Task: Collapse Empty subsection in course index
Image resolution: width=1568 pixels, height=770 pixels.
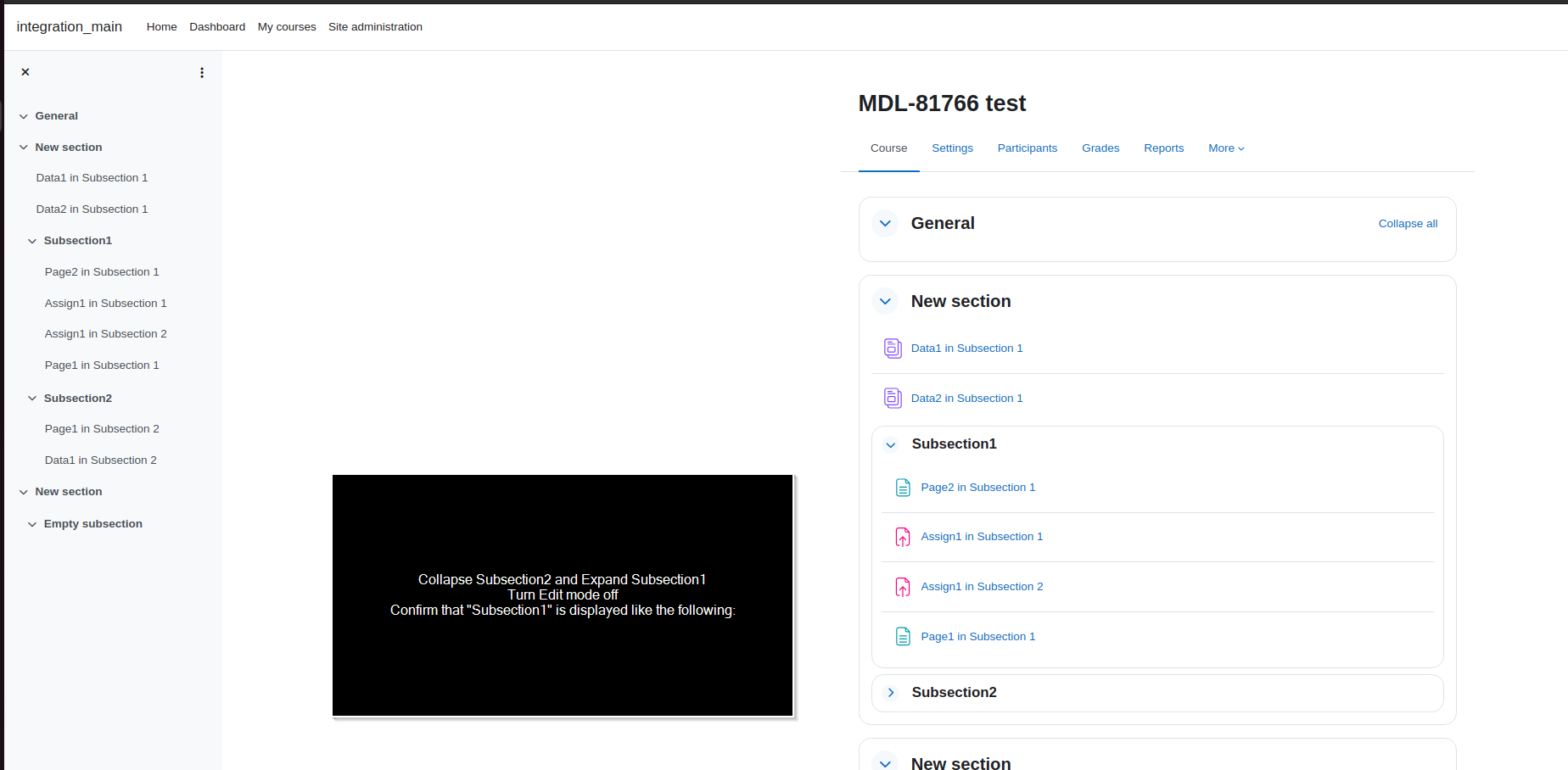Action: tap(32, 524)
